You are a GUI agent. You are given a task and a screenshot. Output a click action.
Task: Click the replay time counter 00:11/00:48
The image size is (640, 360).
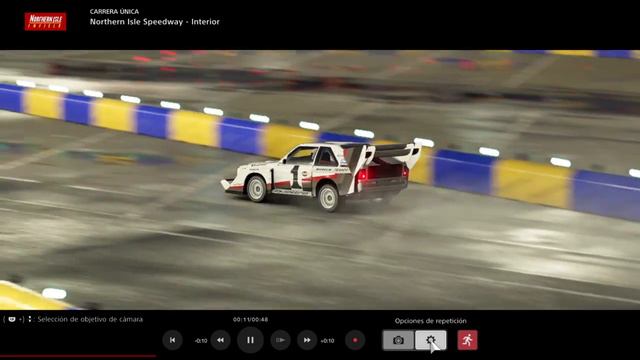pyautogui.click(x=251, y=320)
